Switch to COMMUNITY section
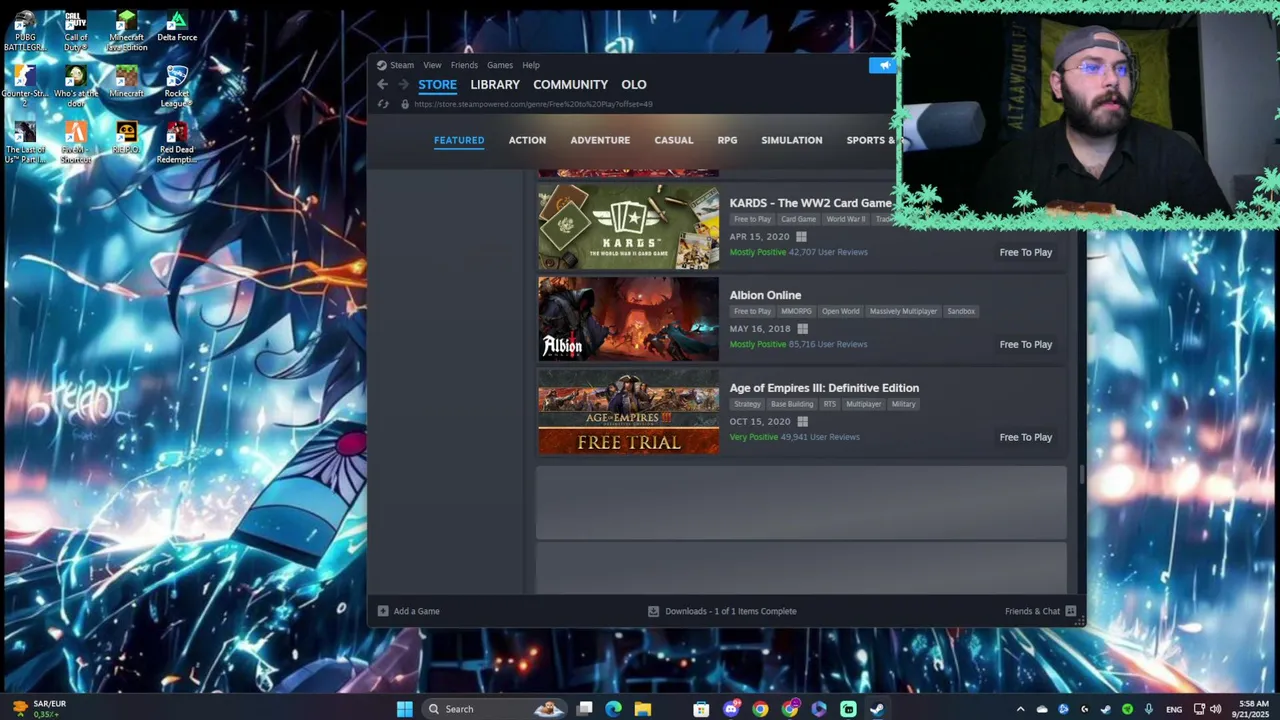Image resolution: width=1280 pixels, height=720 pixels. pyautogui.click(x=570, y=85)
